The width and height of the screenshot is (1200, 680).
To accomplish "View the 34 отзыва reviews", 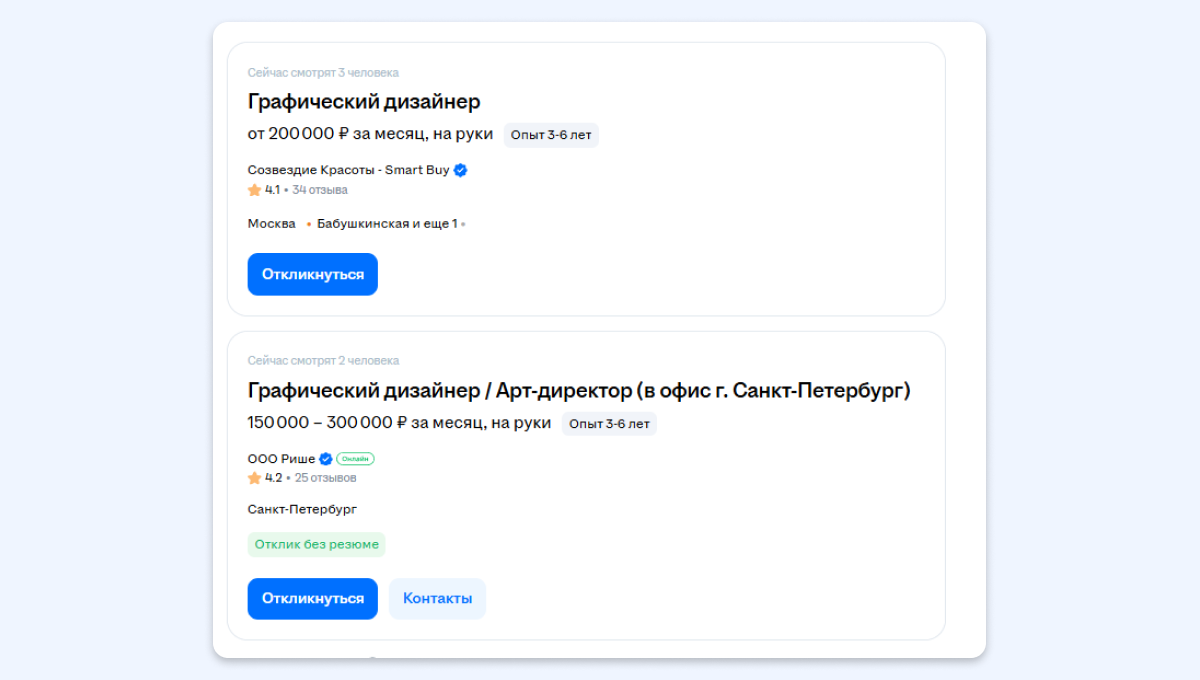I will pyautogui.click(x=320, y=190).
